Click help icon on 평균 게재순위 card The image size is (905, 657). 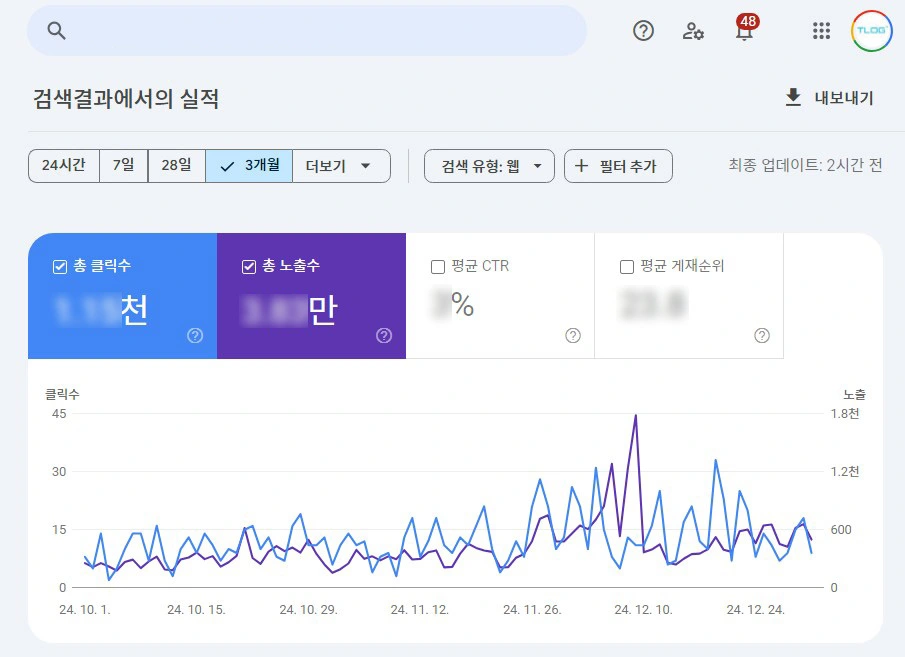coord(762,336)
